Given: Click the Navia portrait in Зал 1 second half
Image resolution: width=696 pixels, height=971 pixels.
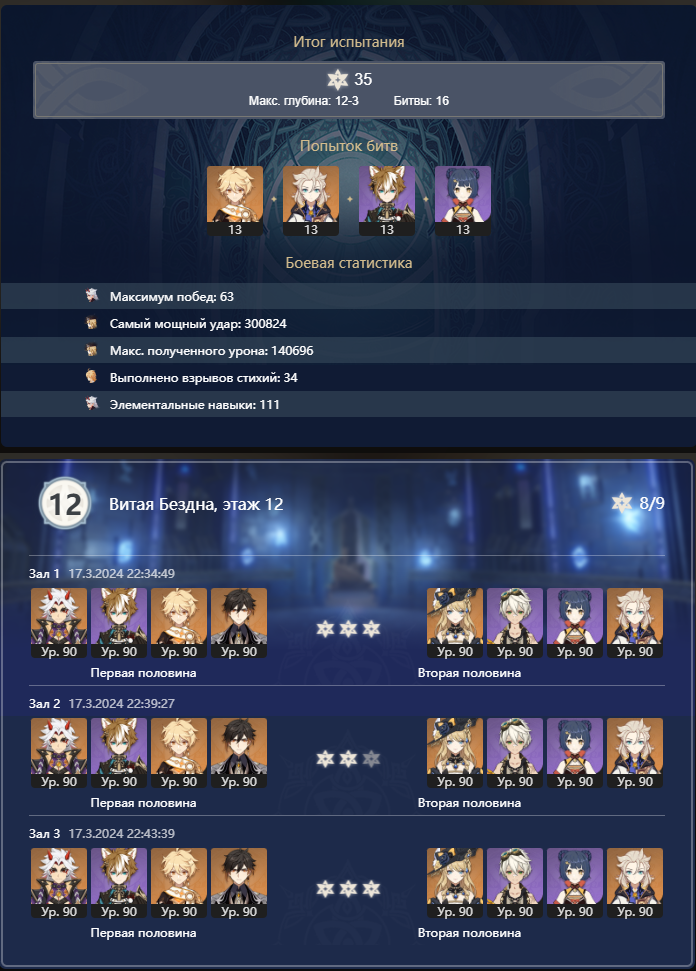Looking at the screenshot, I should coord(455,623).
